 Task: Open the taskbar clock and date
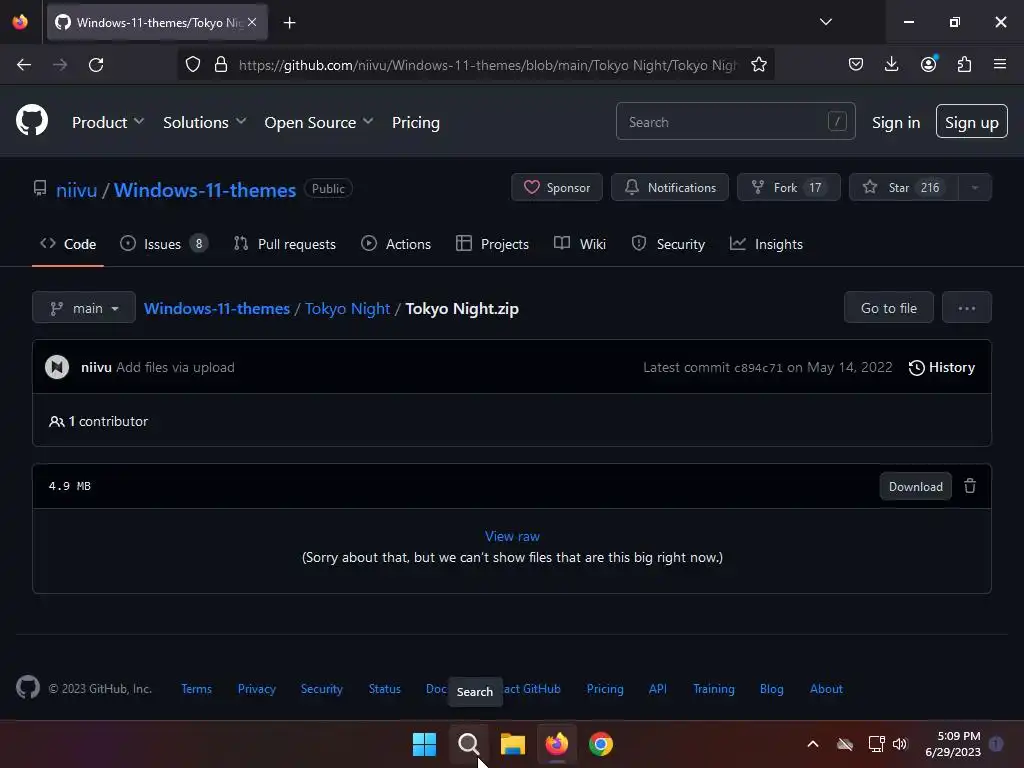[952, 744]
